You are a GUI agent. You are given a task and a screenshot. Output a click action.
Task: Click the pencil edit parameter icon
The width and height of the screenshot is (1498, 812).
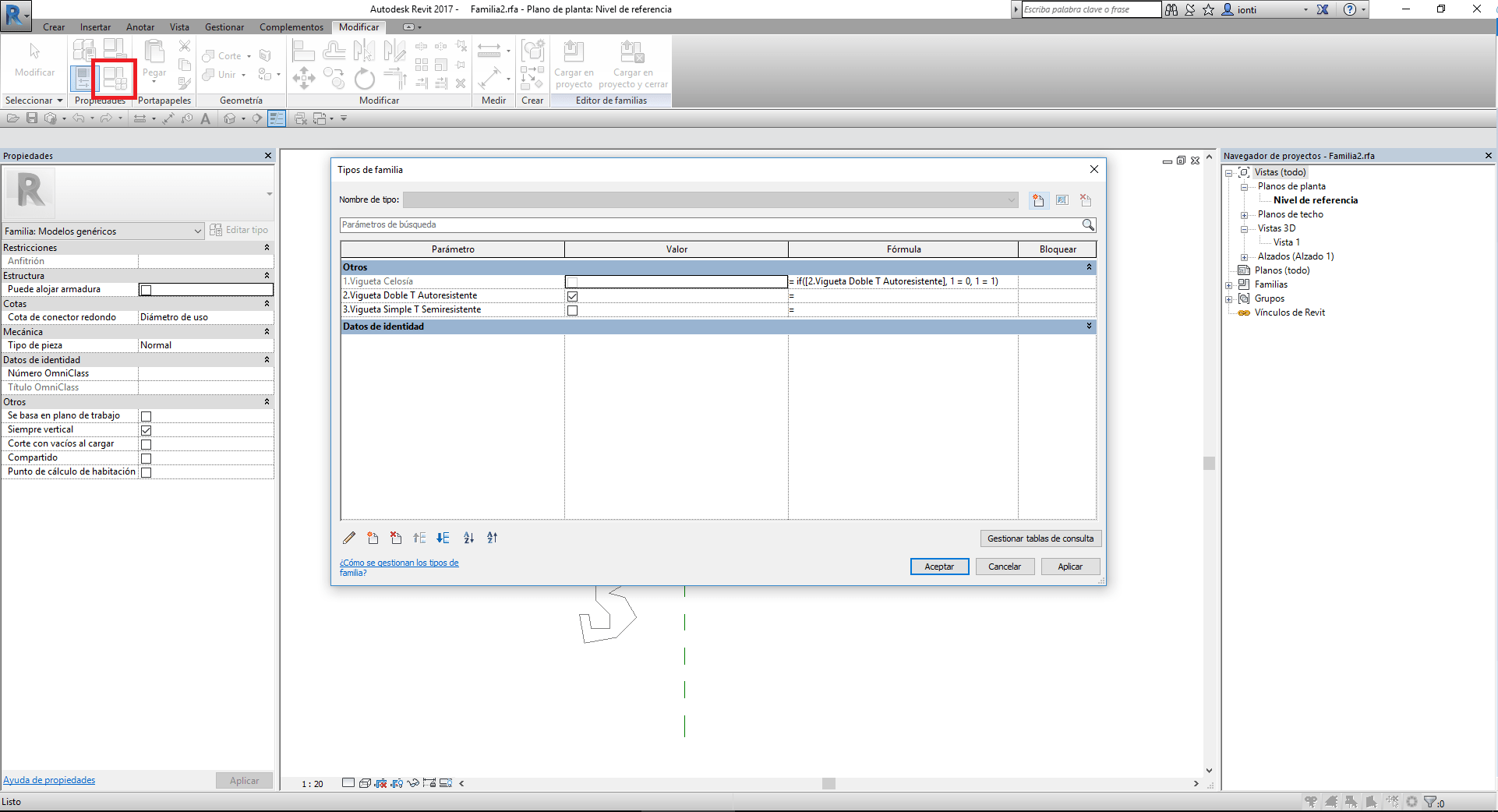click(x=349, y=538)
